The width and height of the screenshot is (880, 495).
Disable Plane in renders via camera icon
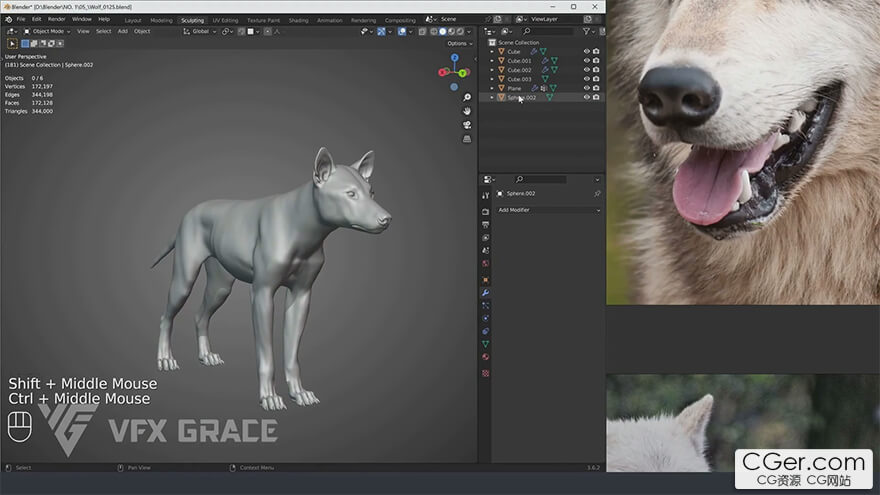pos(596,88)
